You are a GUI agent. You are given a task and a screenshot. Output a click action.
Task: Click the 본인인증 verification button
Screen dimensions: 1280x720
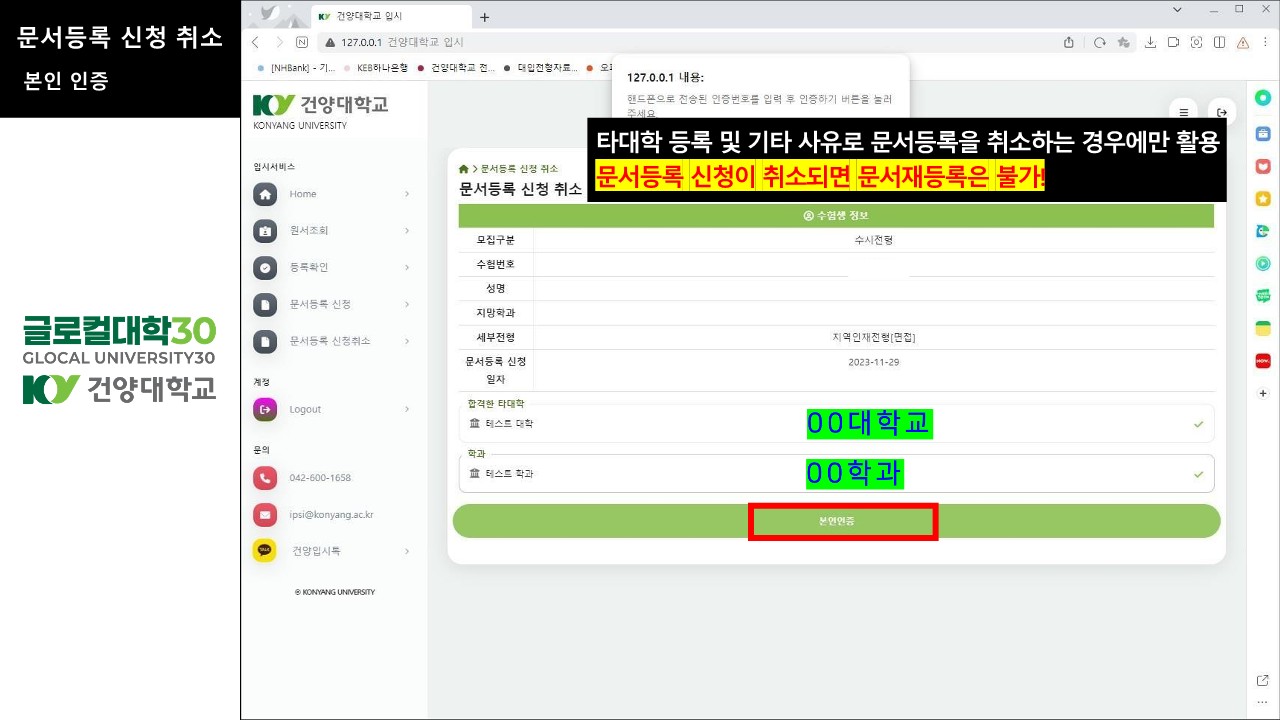click(x=836, y=521)
